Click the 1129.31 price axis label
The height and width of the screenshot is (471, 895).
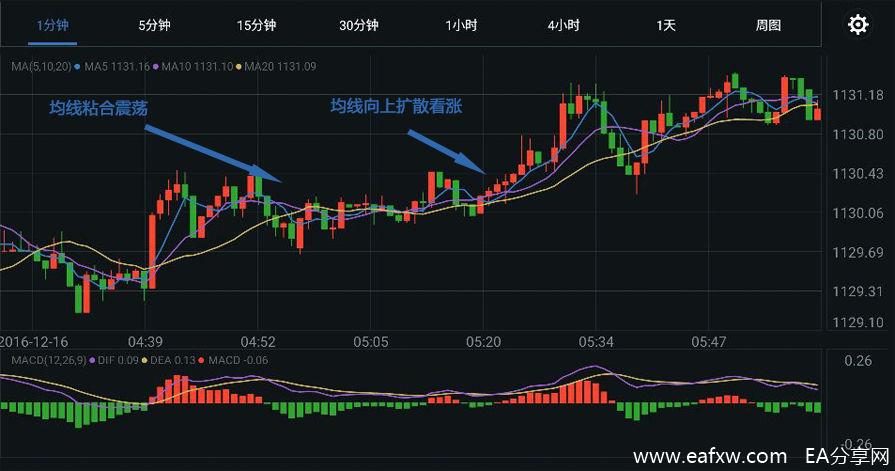point(858,292)
